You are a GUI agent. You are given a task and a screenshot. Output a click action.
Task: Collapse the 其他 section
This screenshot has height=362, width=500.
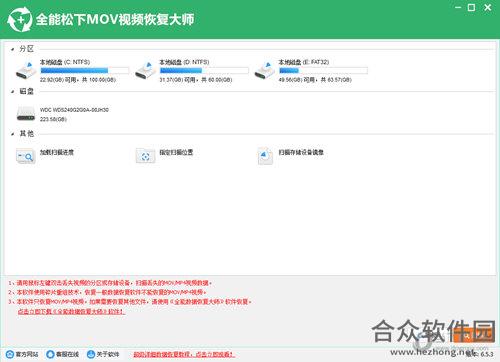(12, 134)
